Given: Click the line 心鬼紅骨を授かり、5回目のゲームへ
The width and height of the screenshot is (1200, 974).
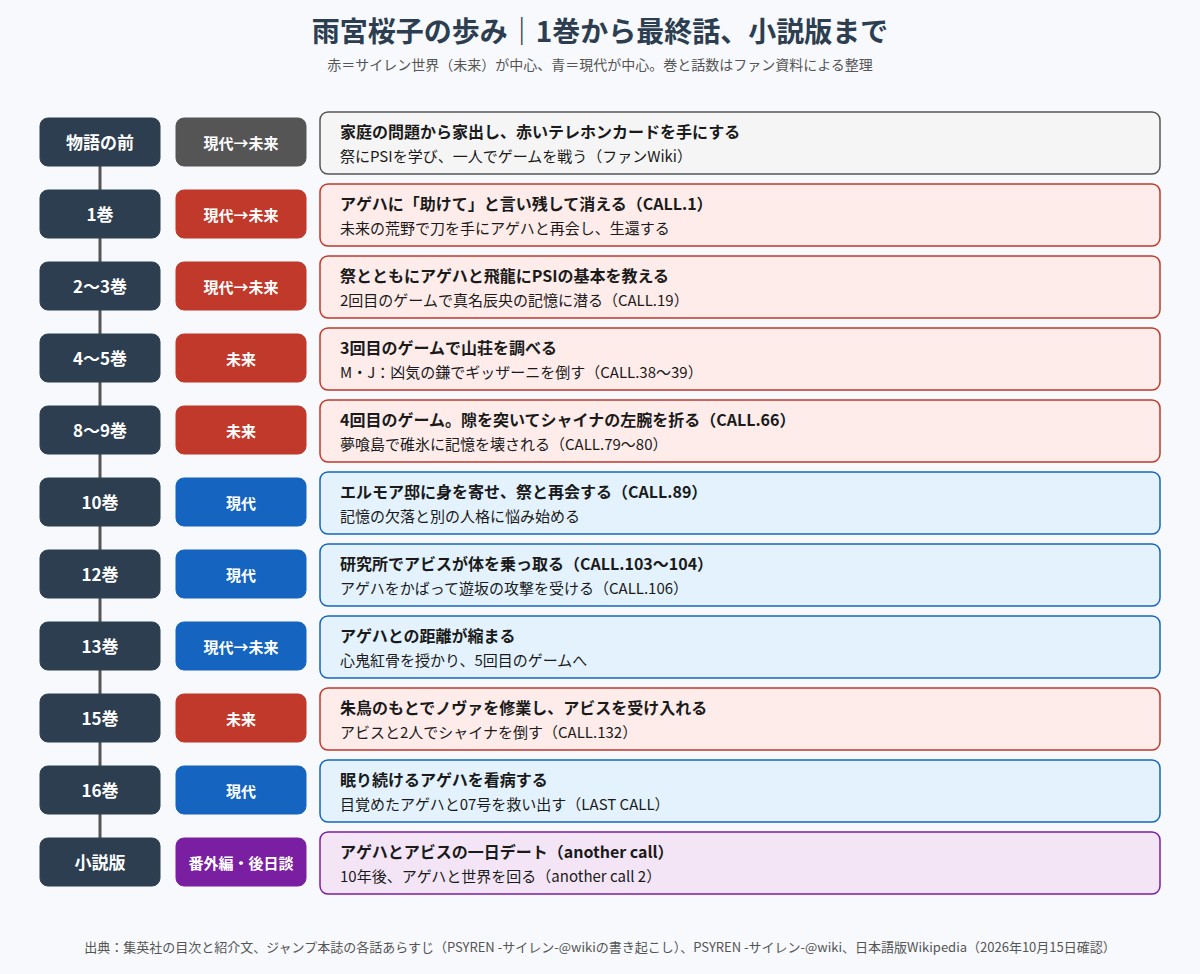Looking at the screenshot, I should click(463, 660).
